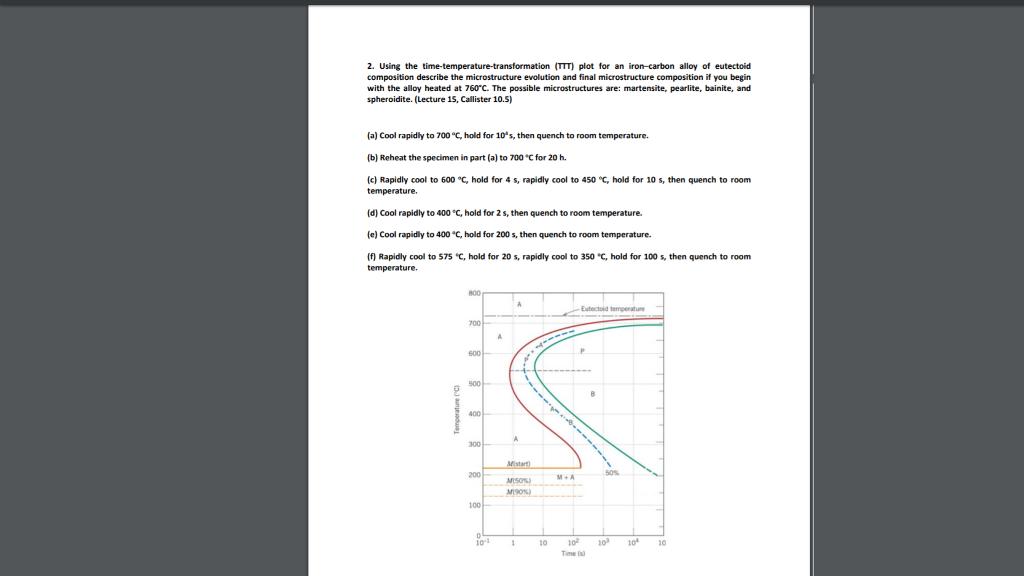Click the Eutectoid temperature annotation

click(611, 309)
